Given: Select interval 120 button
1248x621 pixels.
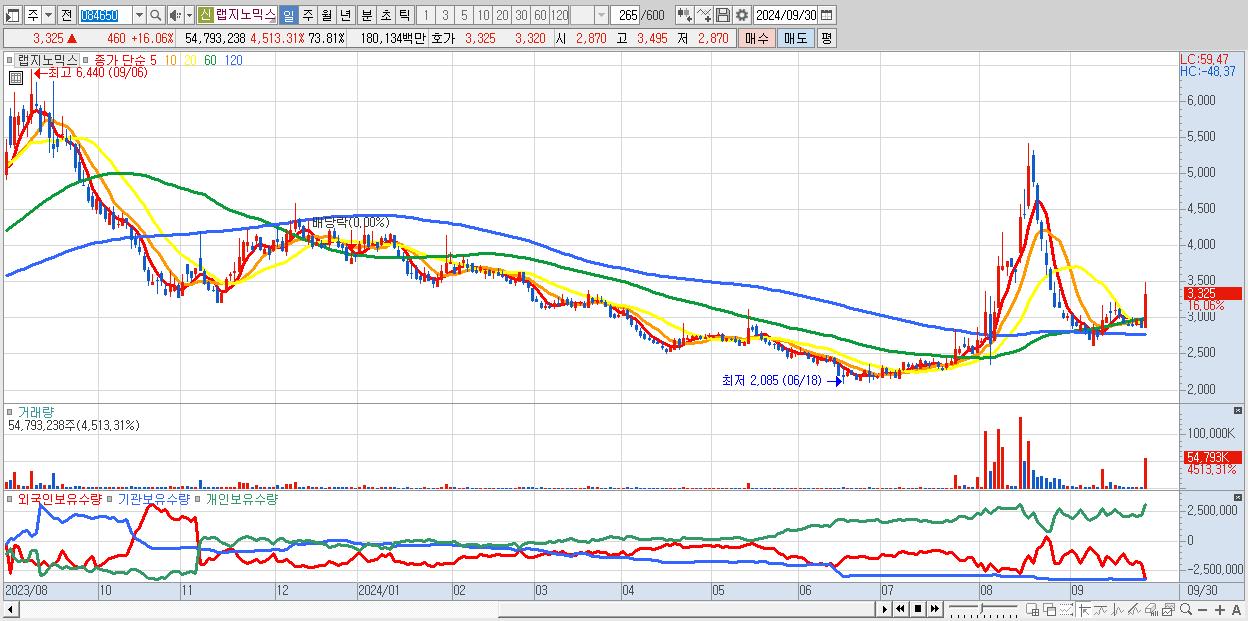Looking at the screenshot, I should coord(559,15).
